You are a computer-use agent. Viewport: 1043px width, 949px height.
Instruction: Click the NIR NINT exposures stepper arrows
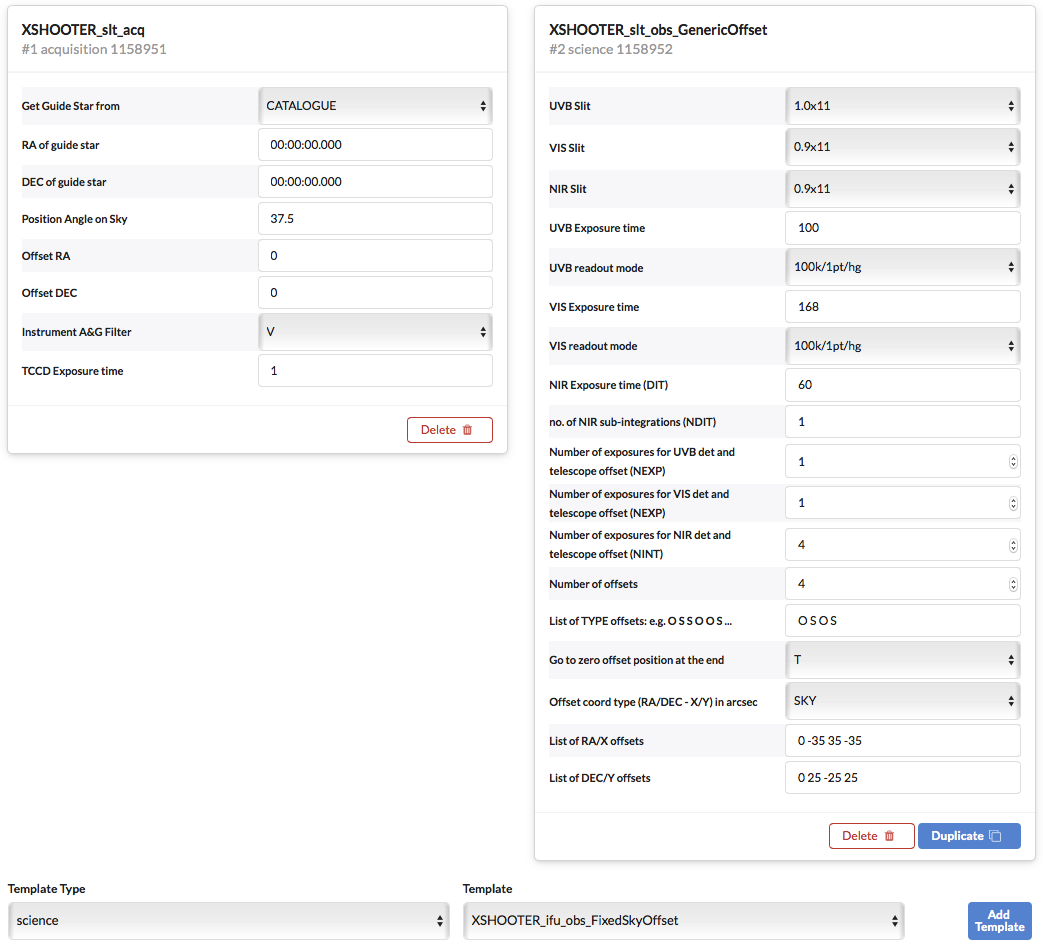1013,546
